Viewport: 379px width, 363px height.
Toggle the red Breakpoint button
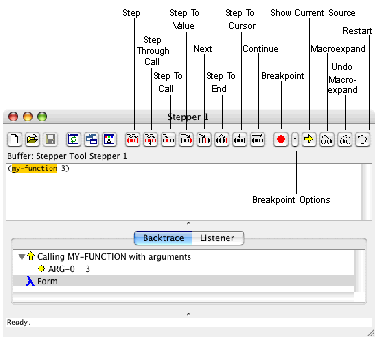(281, 139)
